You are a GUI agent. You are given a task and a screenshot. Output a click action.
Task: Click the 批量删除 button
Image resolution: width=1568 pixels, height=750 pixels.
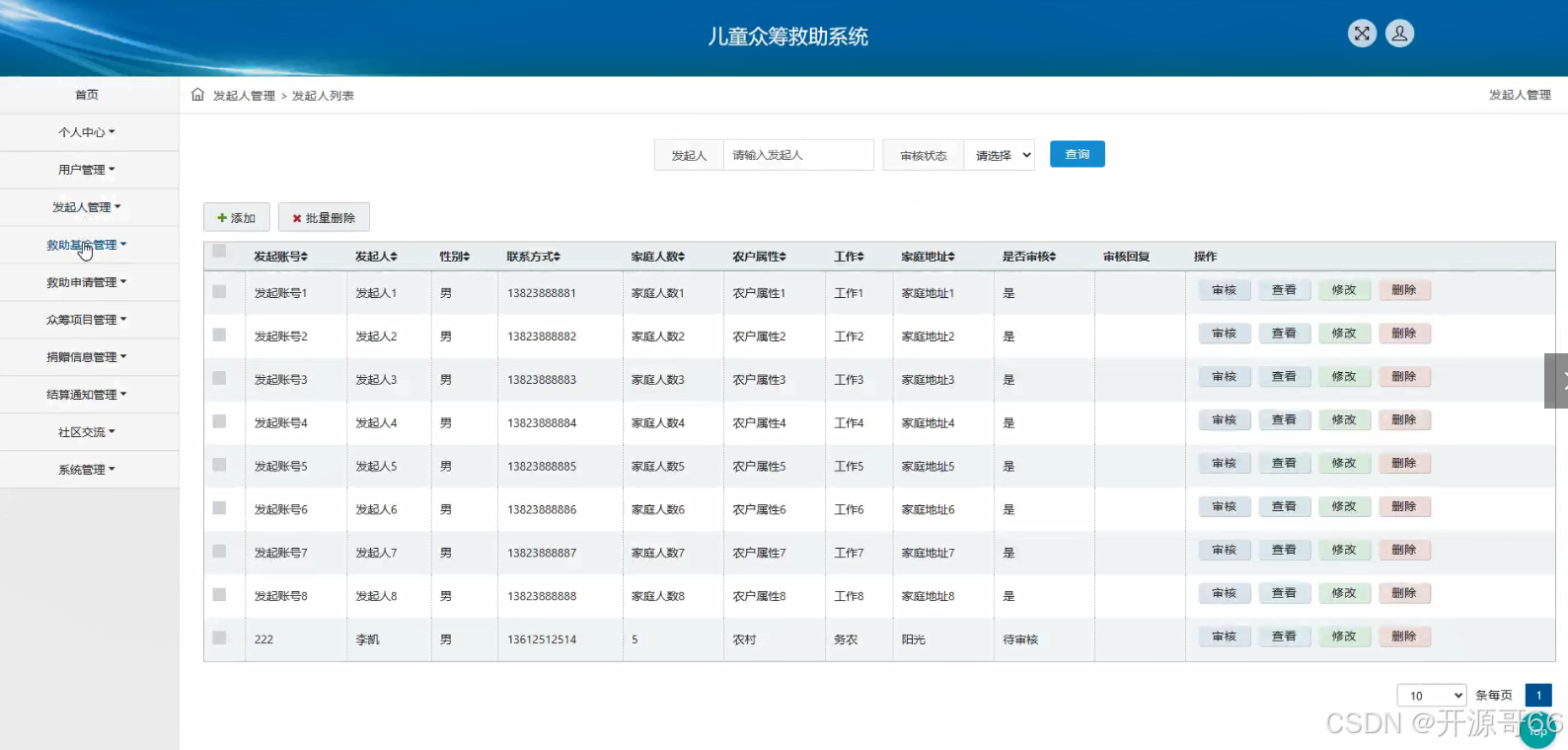(324, 218)
